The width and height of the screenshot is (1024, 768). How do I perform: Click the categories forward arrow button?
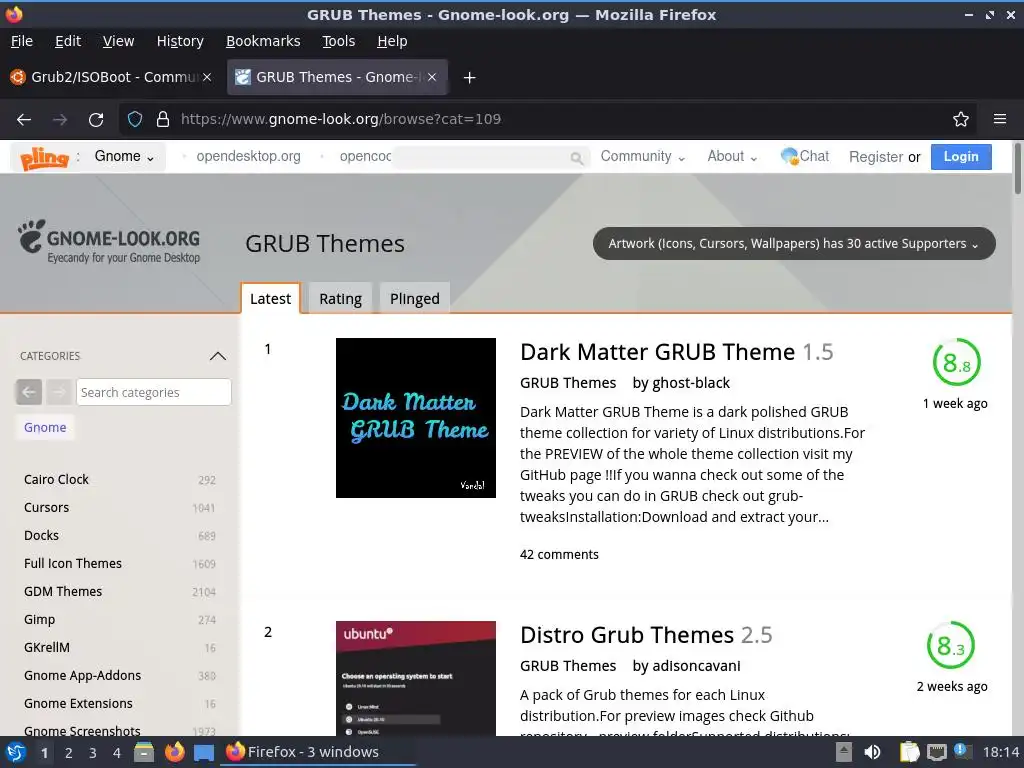click(59, 392)
